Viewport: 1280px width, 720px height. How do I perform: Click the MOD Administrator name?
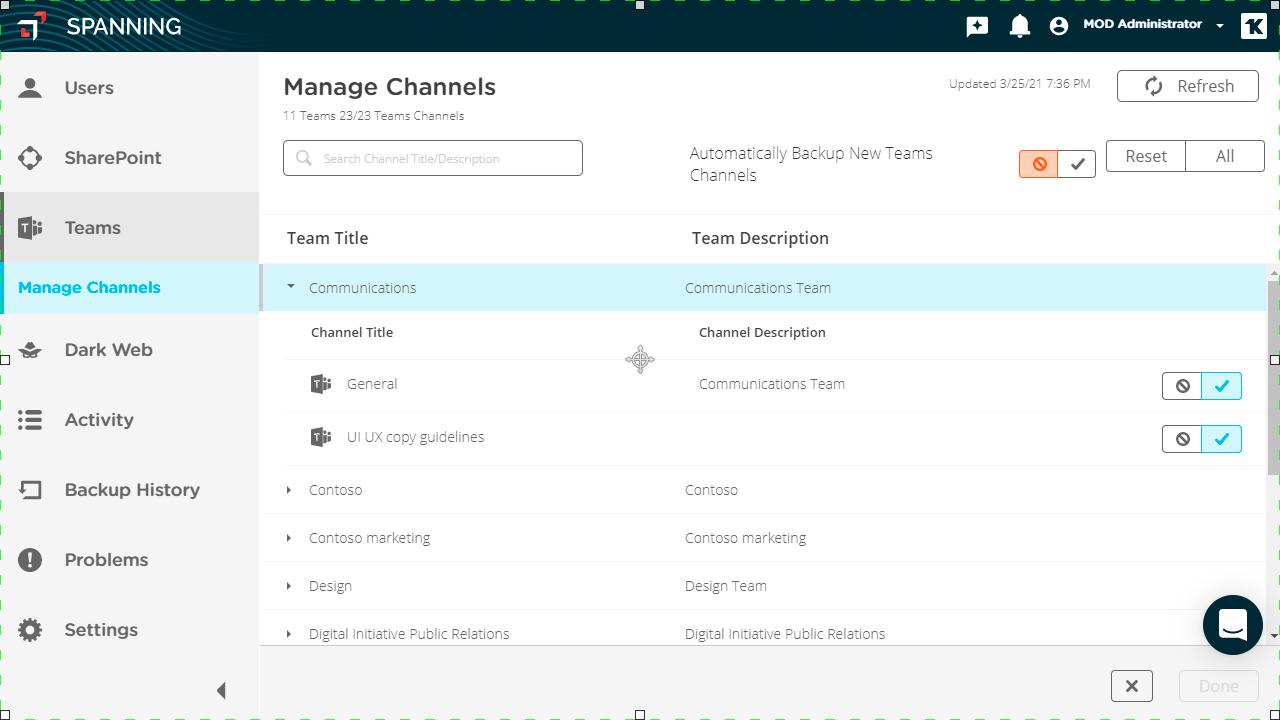(1142, 24)
